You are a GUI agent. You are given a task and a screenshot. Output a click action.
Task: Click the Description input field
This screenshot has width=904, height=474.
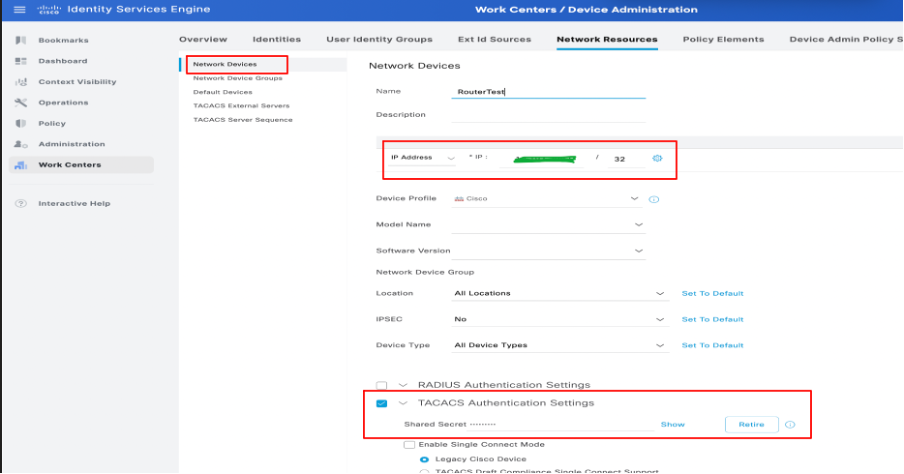(x=548, y=115)
